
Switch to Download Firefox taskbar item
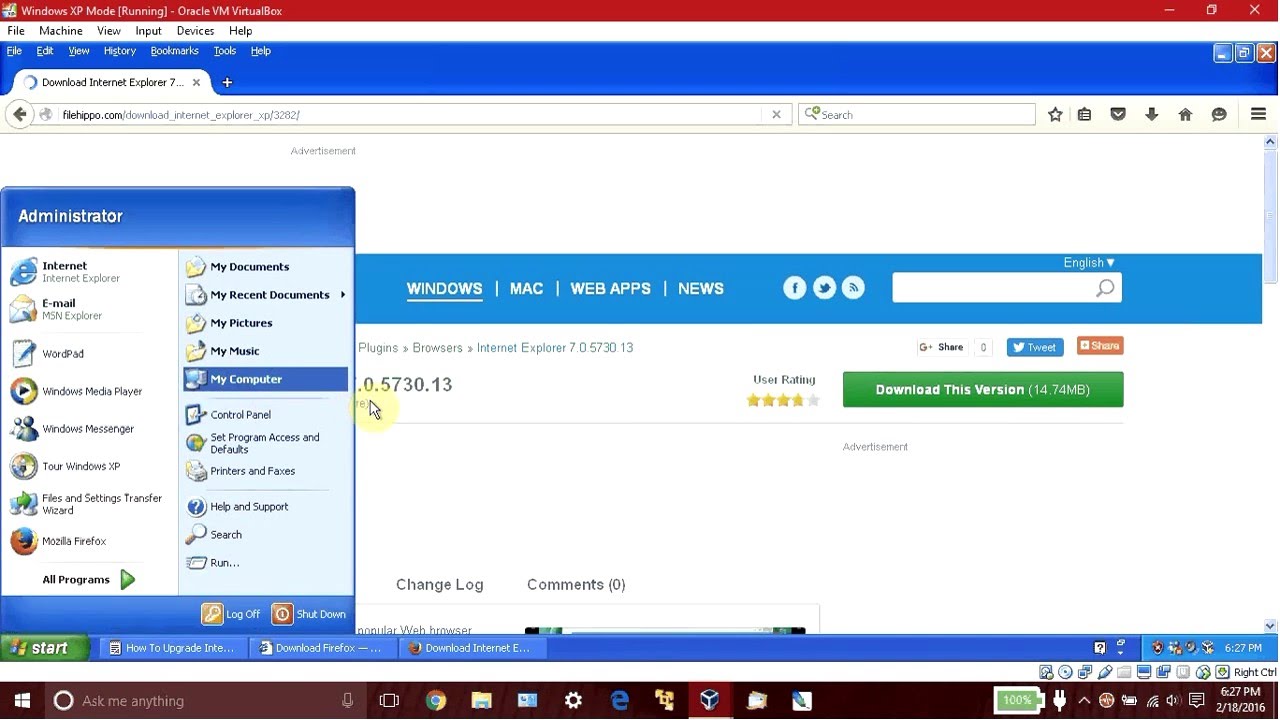point(322,648)
